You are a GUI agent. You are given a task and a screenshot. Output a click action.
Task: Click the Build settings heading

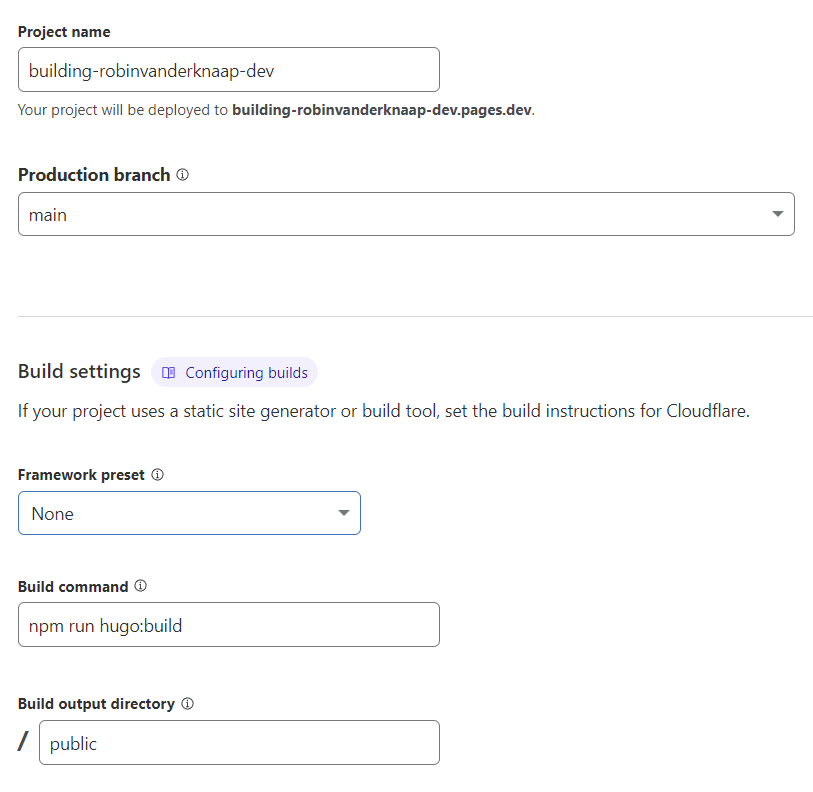(x=79, y=372)
